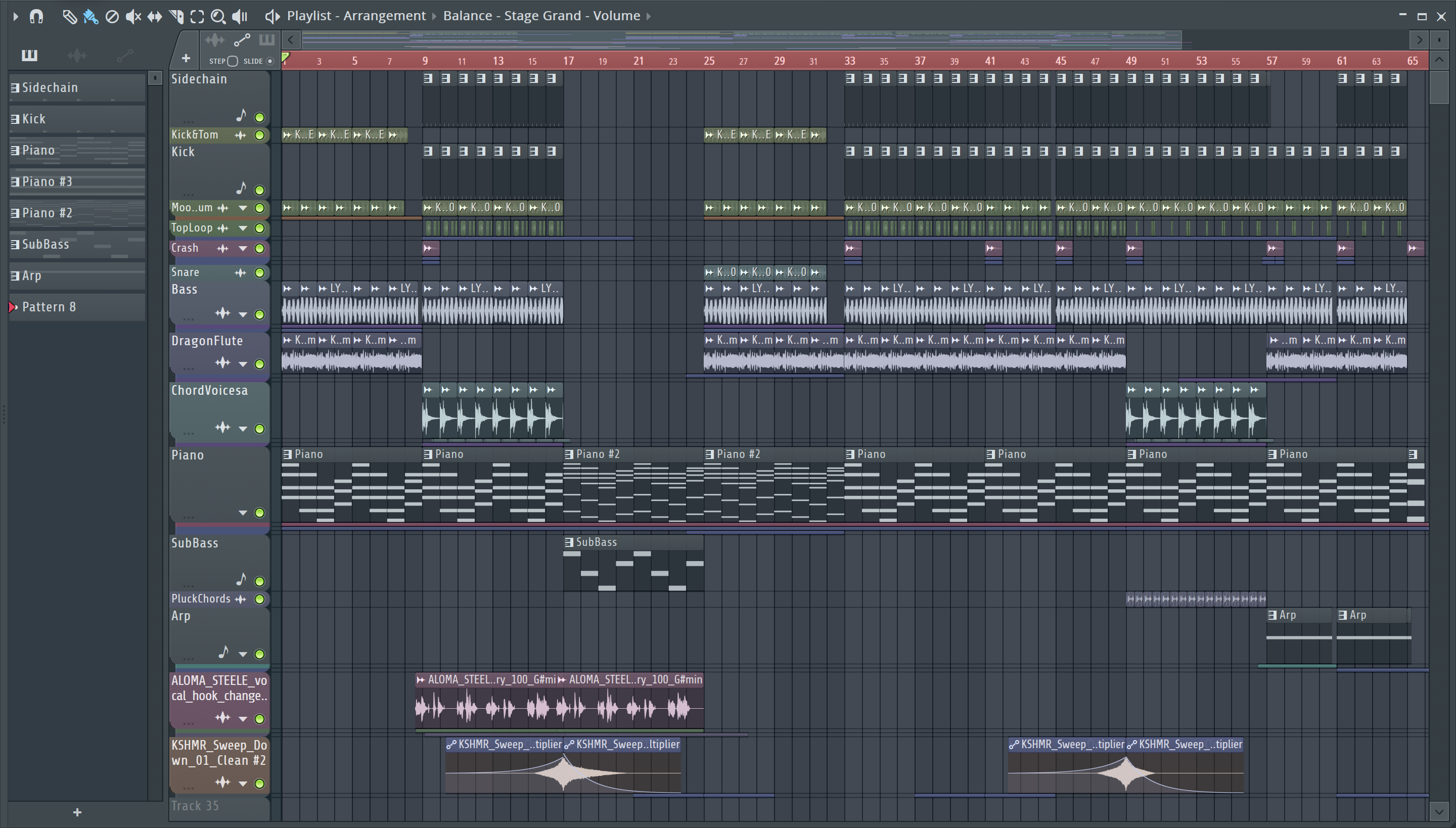The height and width of the screenshot is (828, 1456).
Task: Select the Slice tool
Action: point(176,17)
